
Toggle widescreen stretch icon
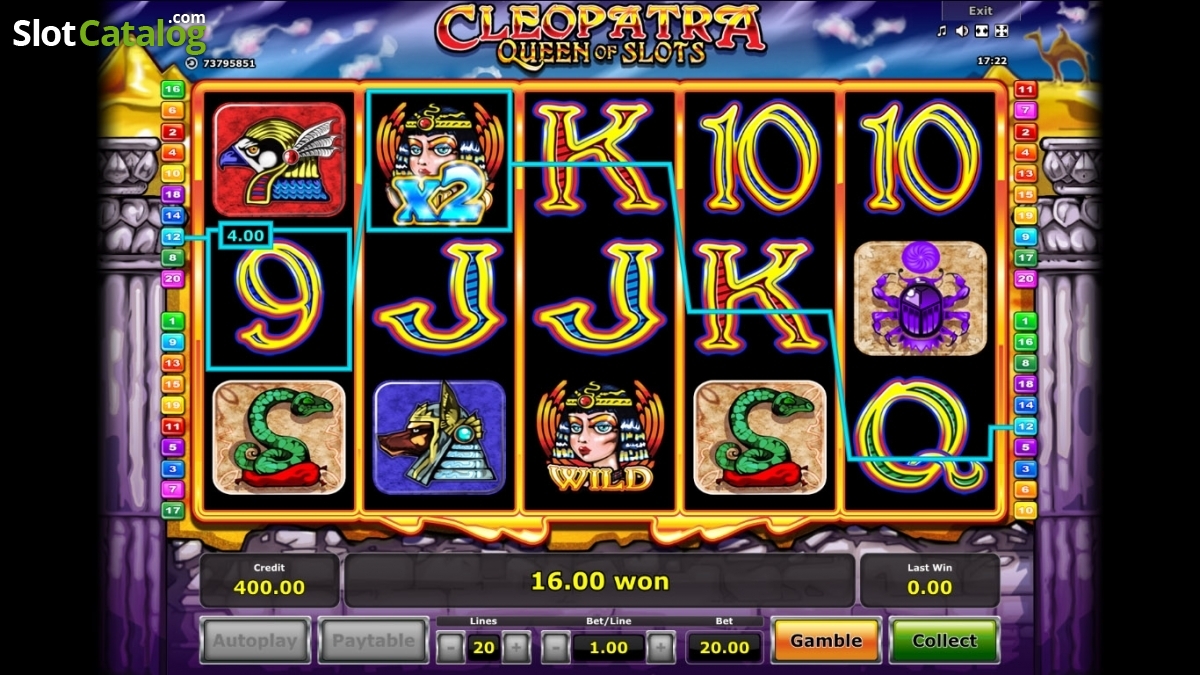point(981,31)
